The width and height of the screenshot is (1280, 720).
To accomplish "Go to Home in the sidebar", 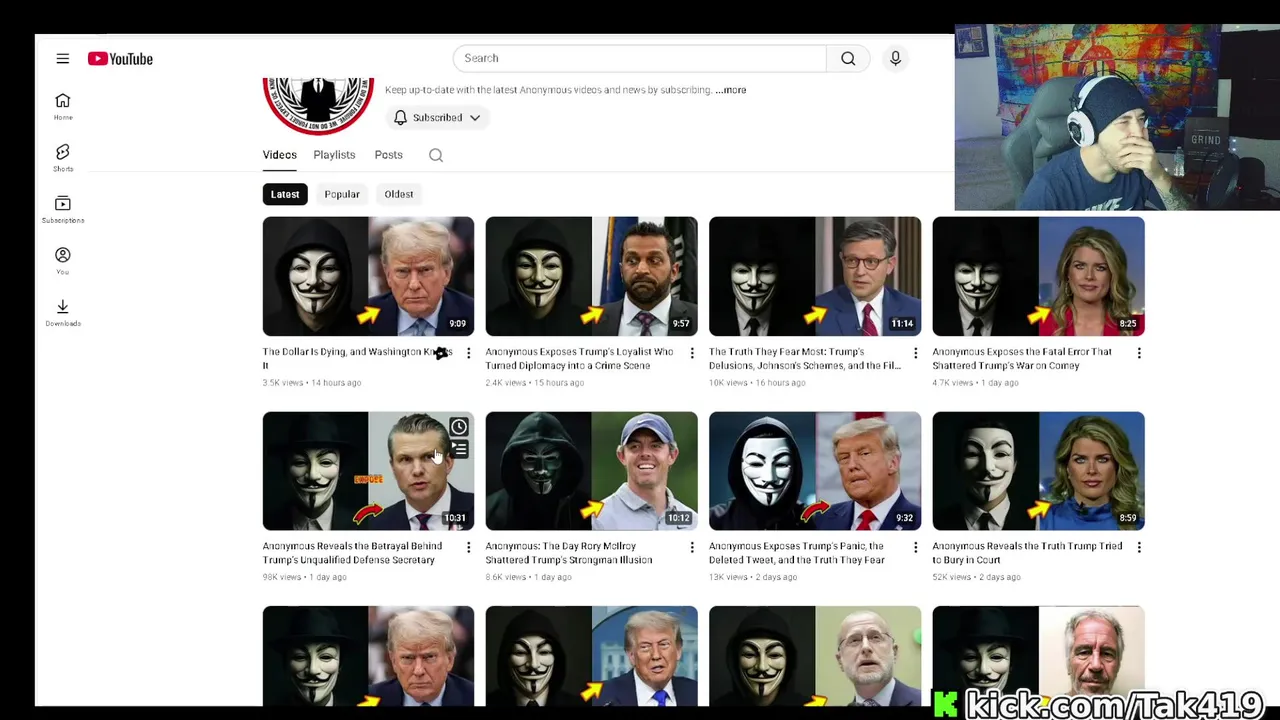I will pos(63,106).
